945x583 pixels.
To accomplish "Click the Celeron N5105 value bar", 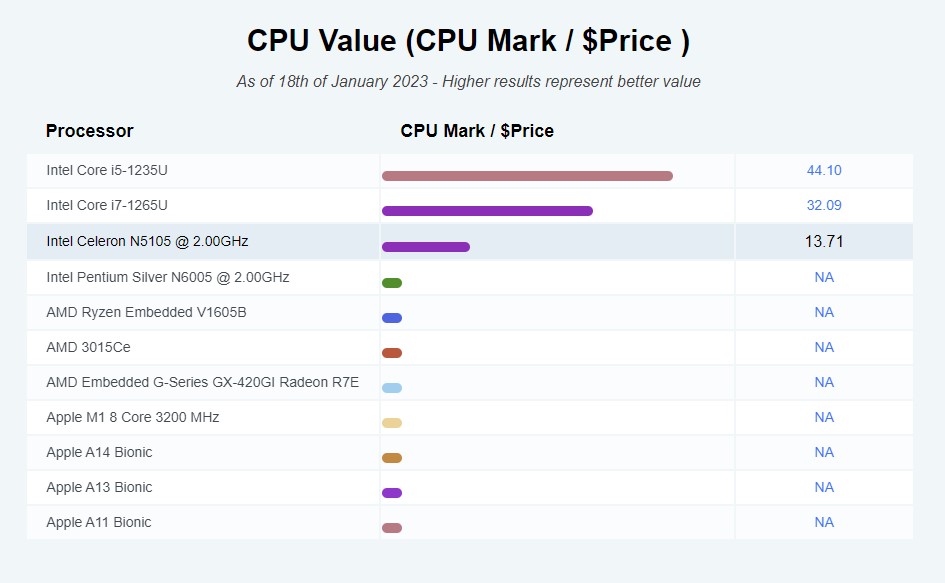I will [x=426, y=247].
